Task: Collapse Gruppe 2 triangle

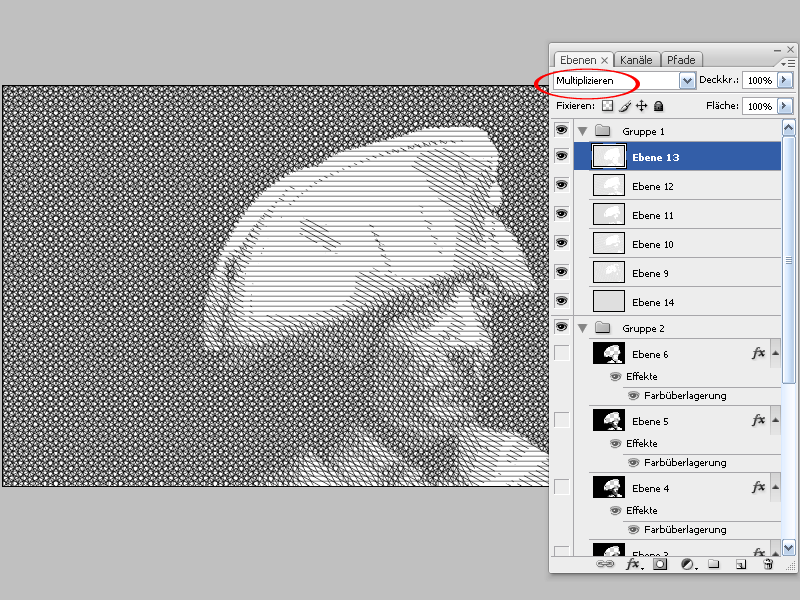Action: click(x=582, y=329)
